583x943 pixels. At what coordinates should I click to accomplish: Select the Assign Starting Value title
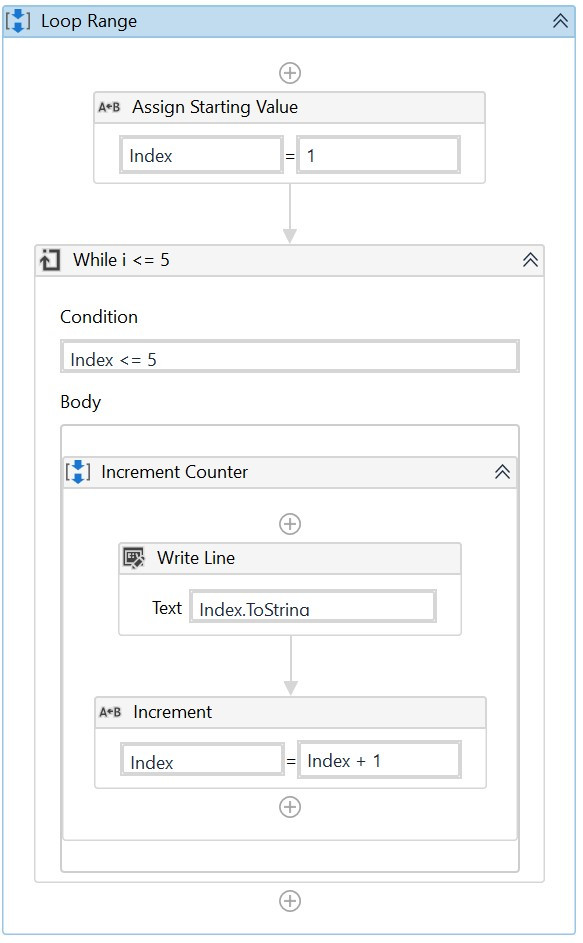click(215, 107)
